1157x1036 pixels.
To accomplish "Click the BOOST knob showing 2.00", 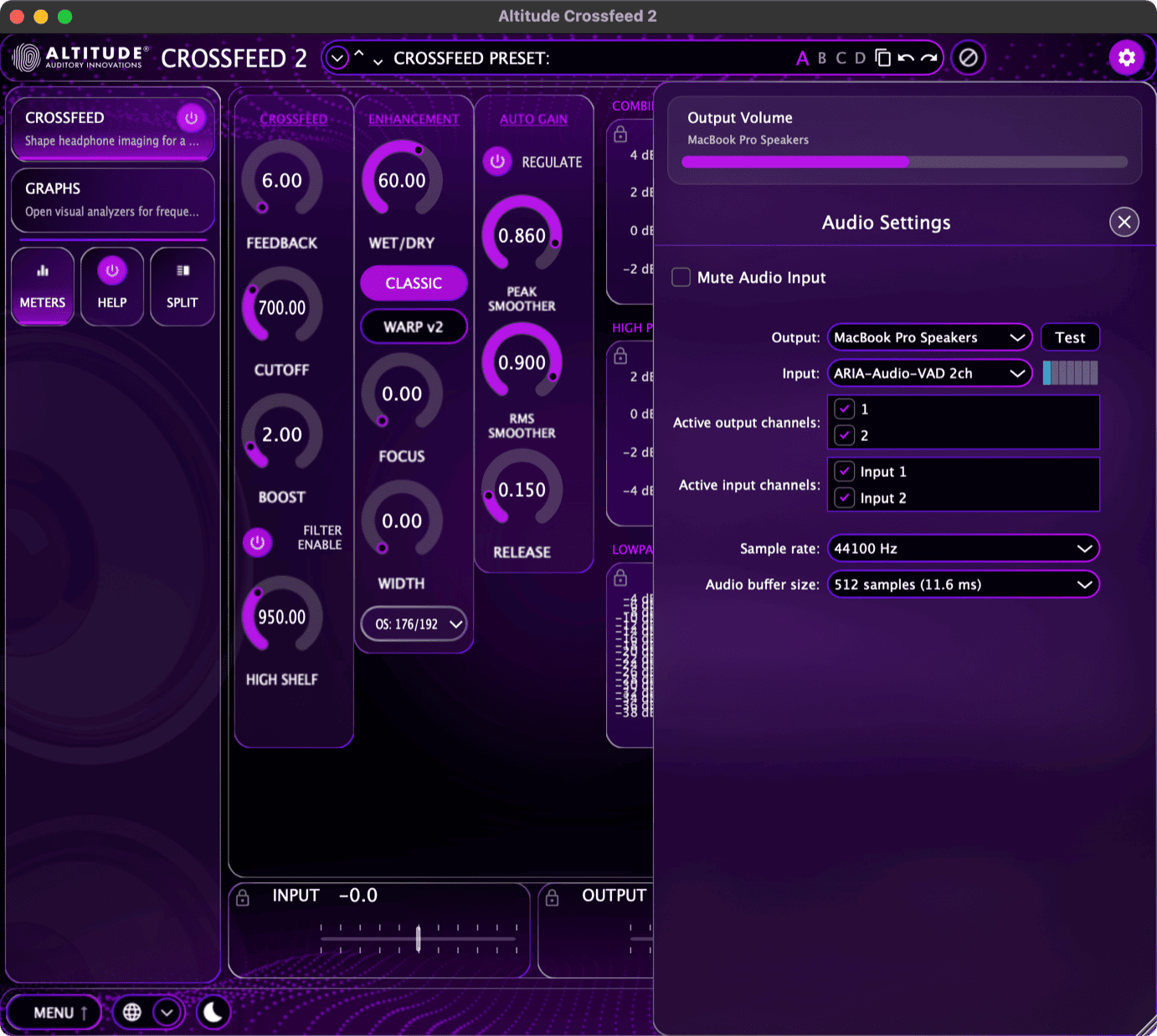I will point(282,434).
